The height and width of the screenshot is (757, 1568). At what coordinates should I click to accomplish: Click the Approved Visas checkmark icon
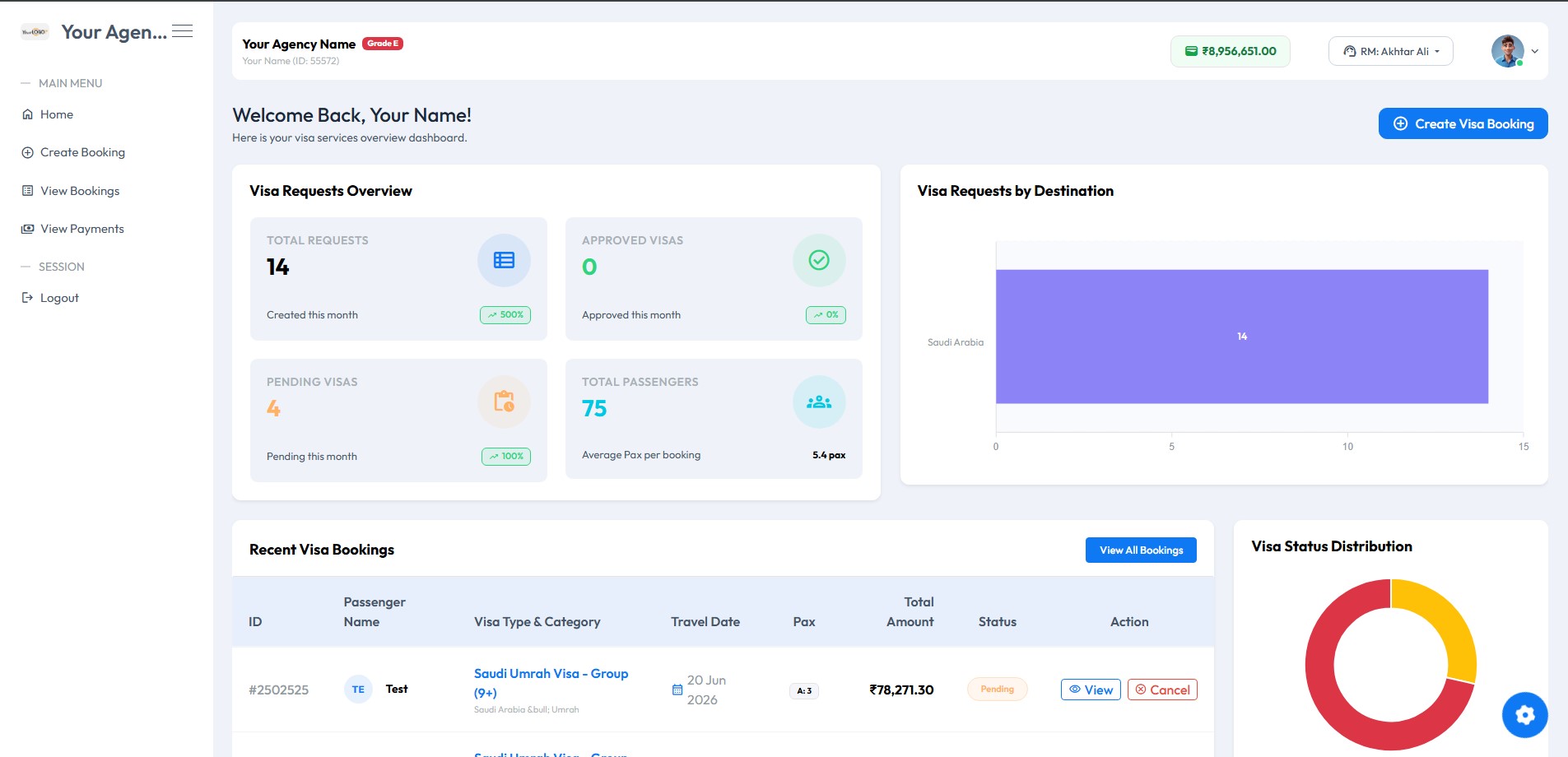click(819, 261)
